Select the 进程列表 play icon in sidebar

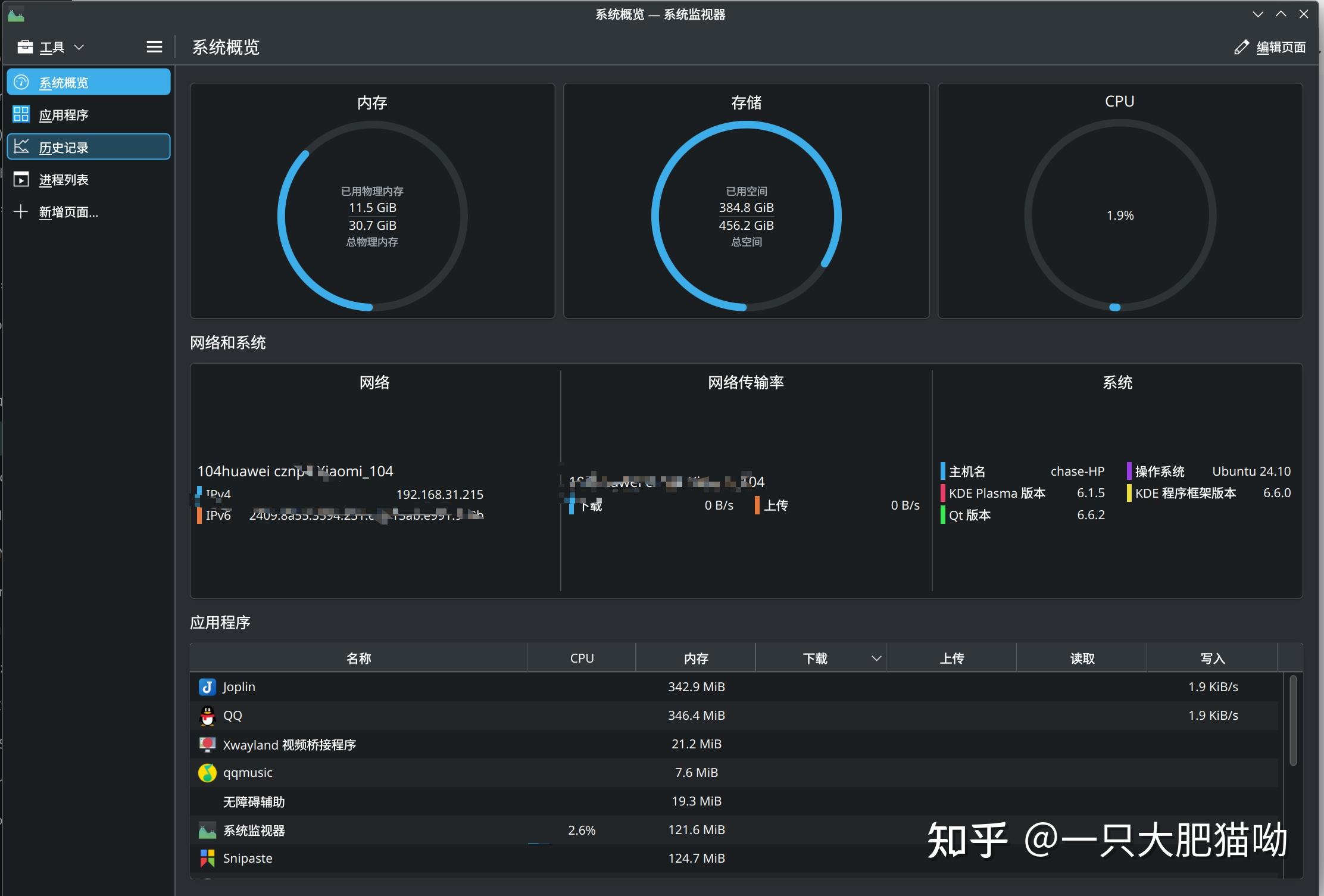(21, 179)
